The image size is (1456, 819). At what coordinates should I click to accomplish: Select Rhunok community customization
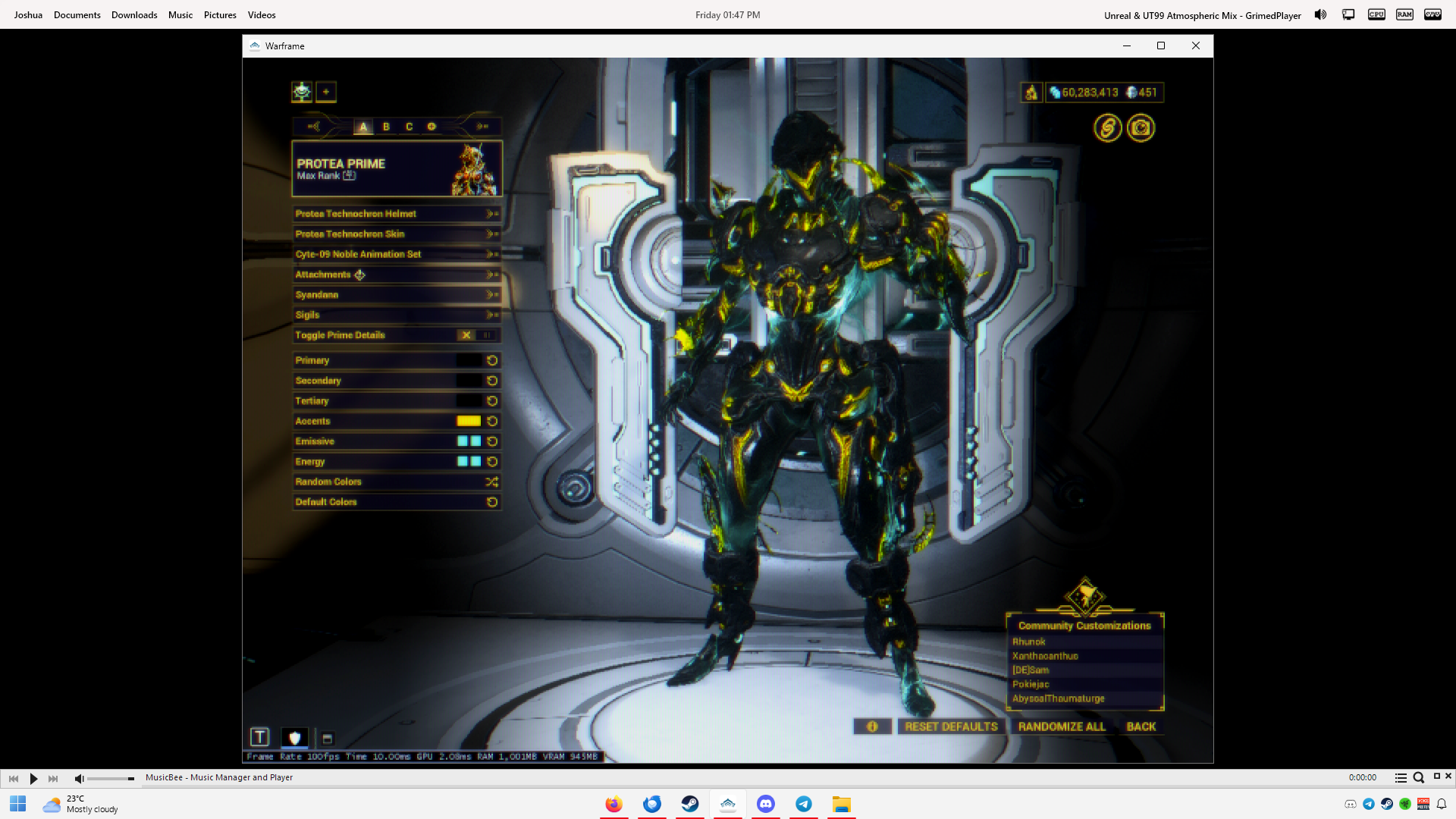click(x=1084, y=642)
